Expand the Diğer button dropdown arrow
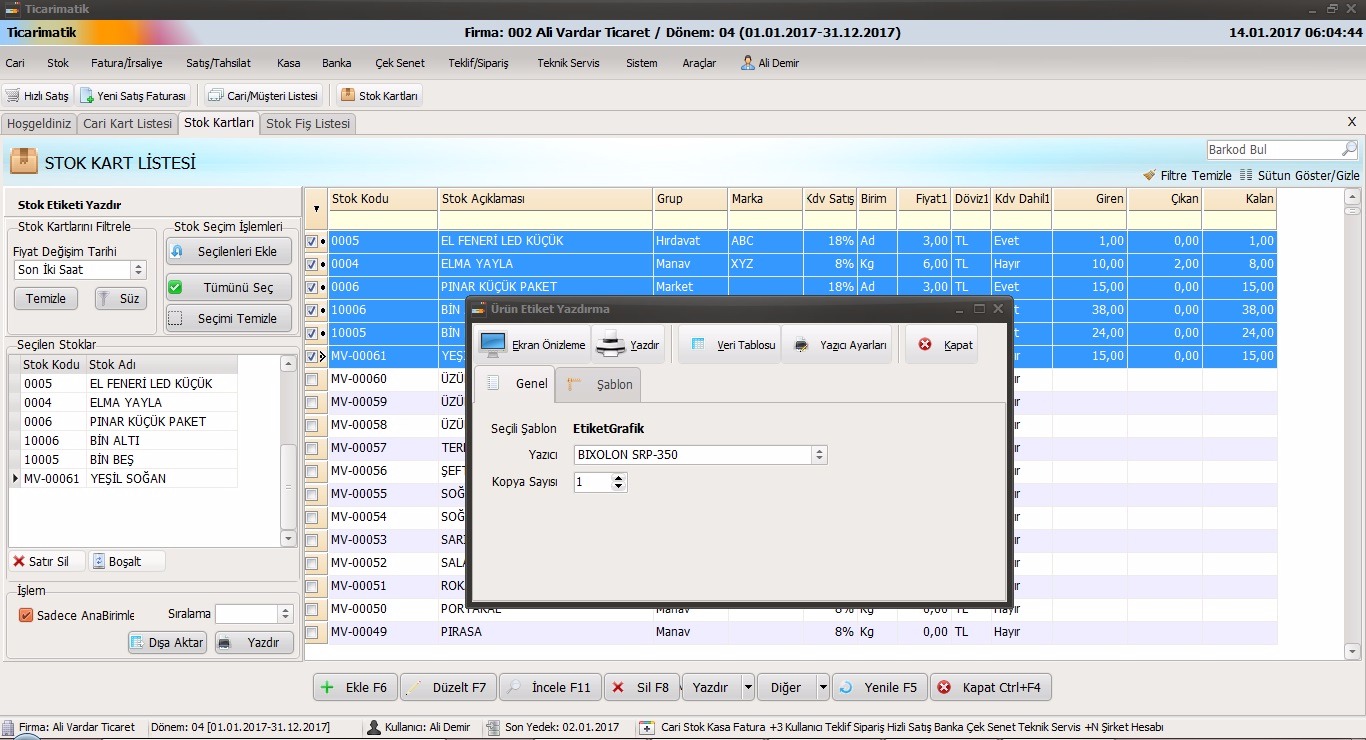1366x740 pixels. tap(822, 687)
